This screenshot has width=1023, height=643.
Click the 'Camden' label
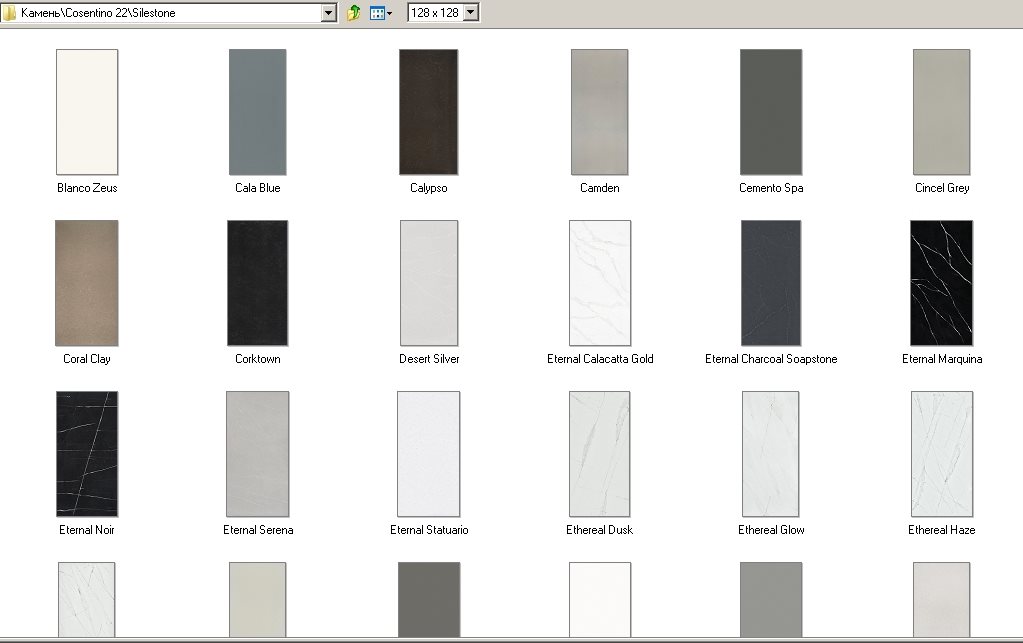click(x=600, y=188)
